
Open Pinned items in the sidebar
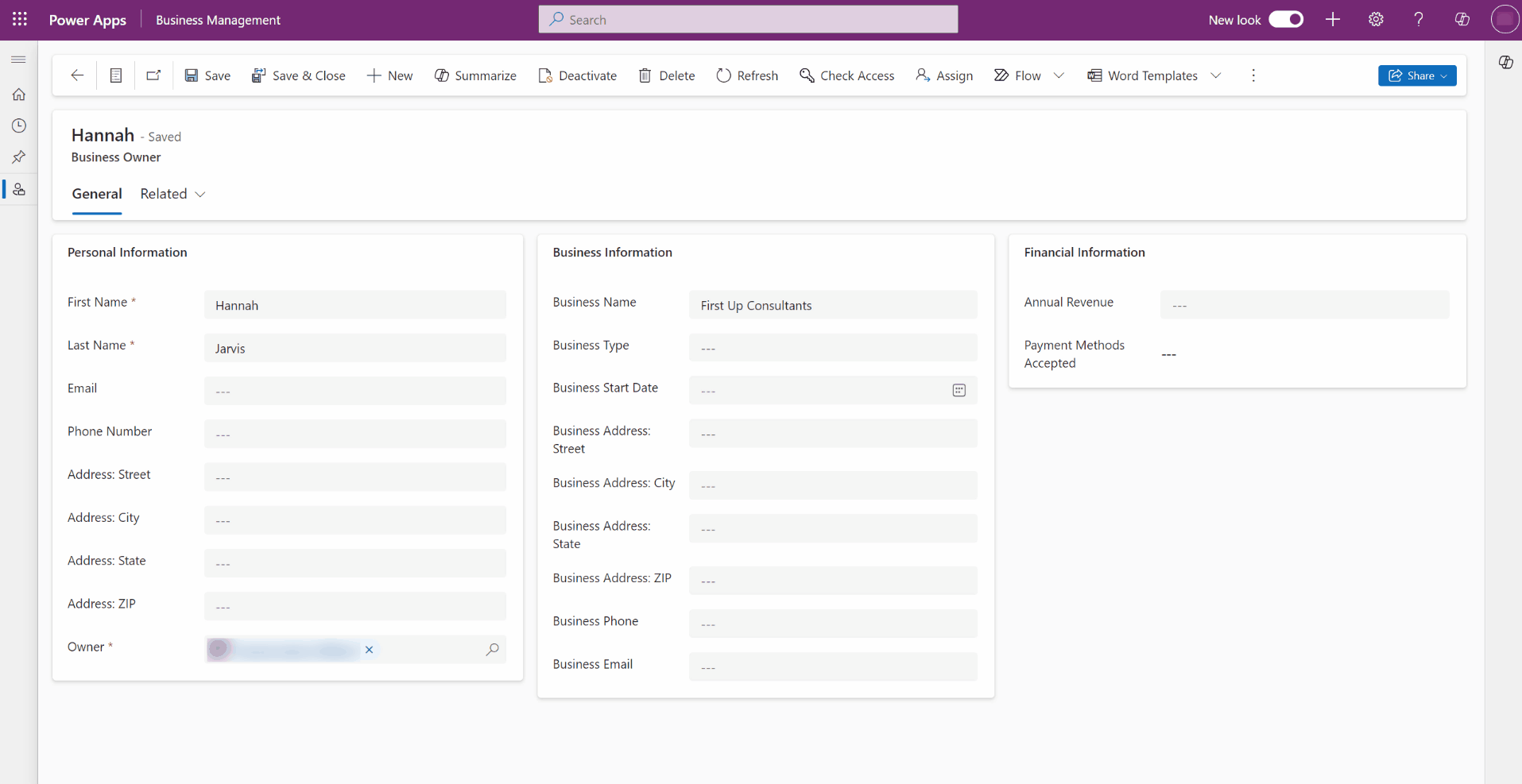coord(19,157)
